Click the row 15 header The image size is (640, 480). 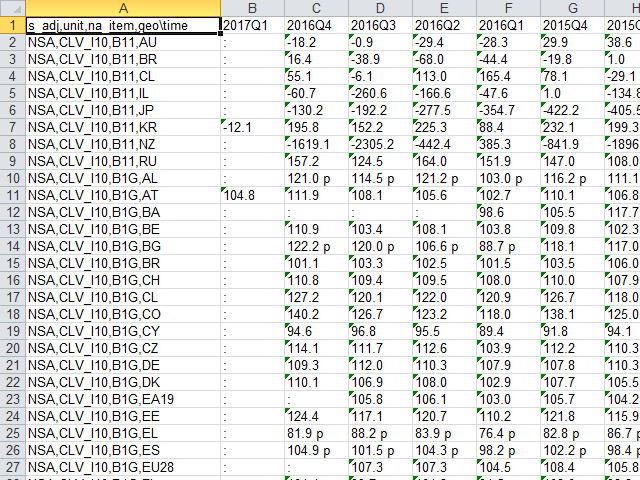(x=12, y=263)
